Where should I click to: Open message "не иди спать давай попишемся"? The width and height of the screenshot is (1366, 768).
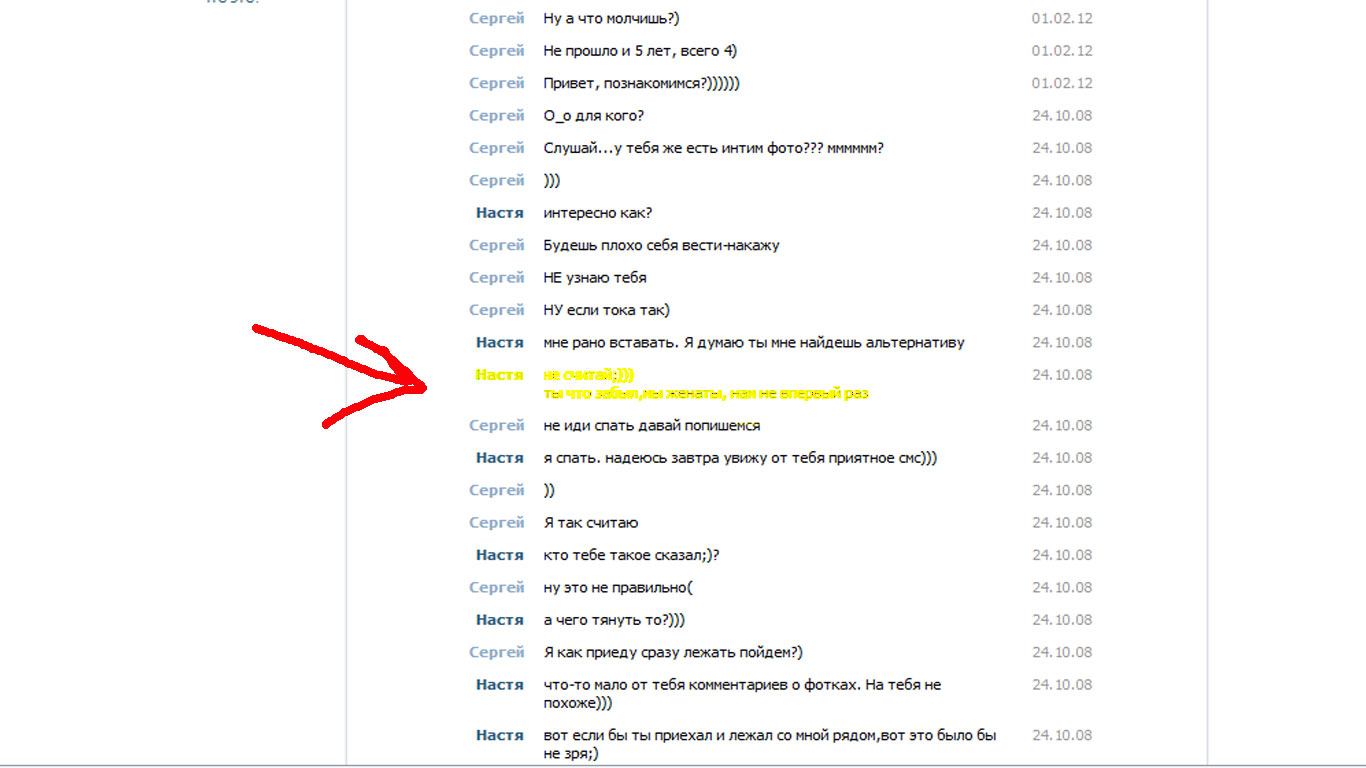click(652, 426)
